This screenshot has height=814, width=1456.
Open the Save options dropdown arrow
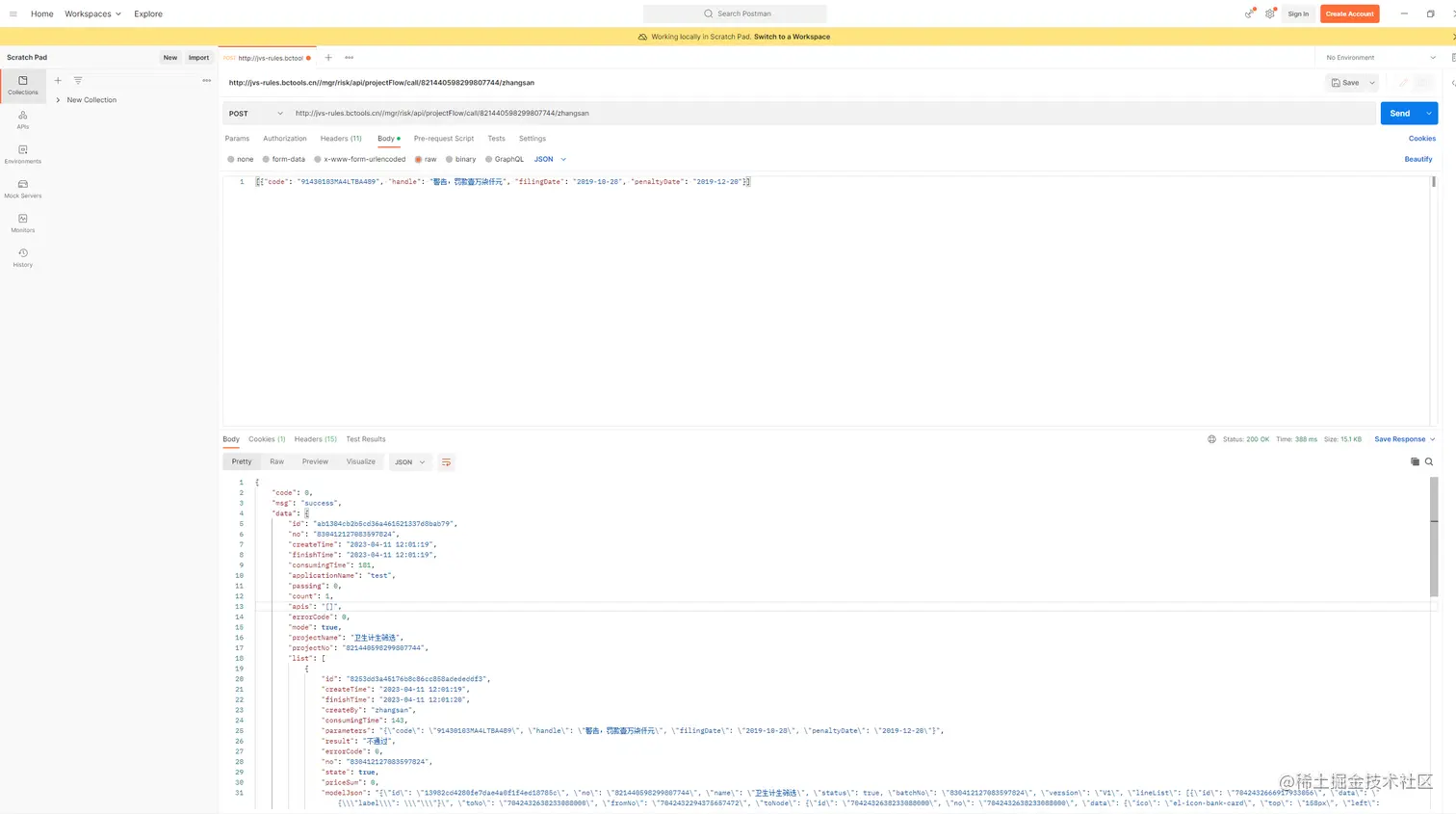1372,83
